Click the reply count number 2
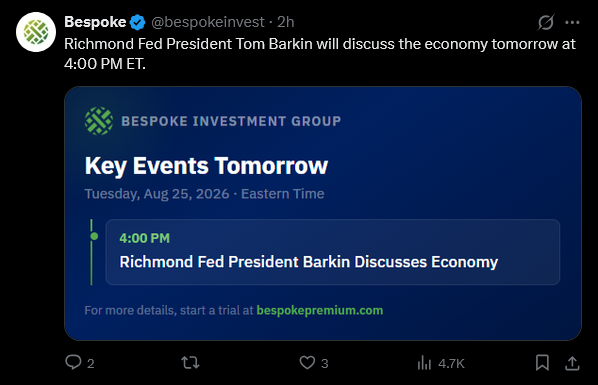Screen dimensions: 598x385 point(90,364)
